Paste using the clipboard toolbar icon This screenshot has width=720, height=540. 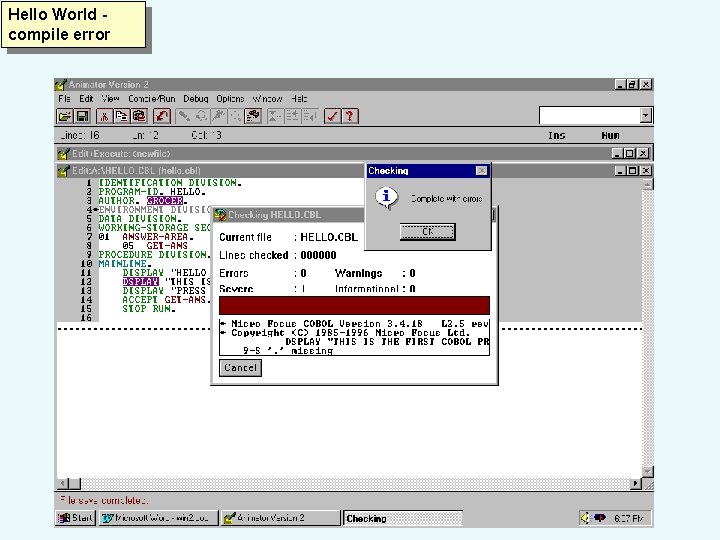point(139,116)
